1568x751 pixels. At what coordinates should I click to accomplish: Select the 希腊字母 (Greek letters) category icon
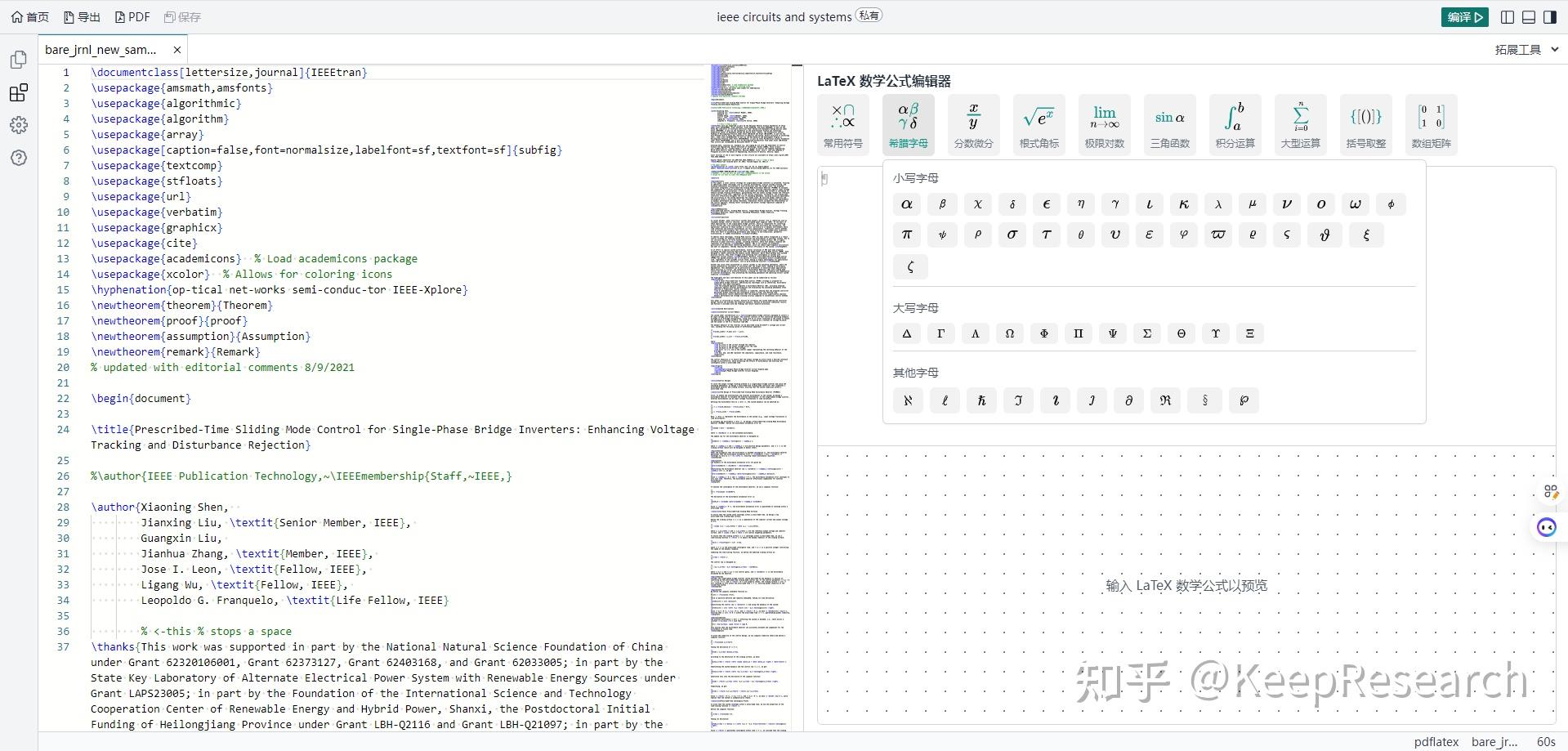click(x=908, y=124)
